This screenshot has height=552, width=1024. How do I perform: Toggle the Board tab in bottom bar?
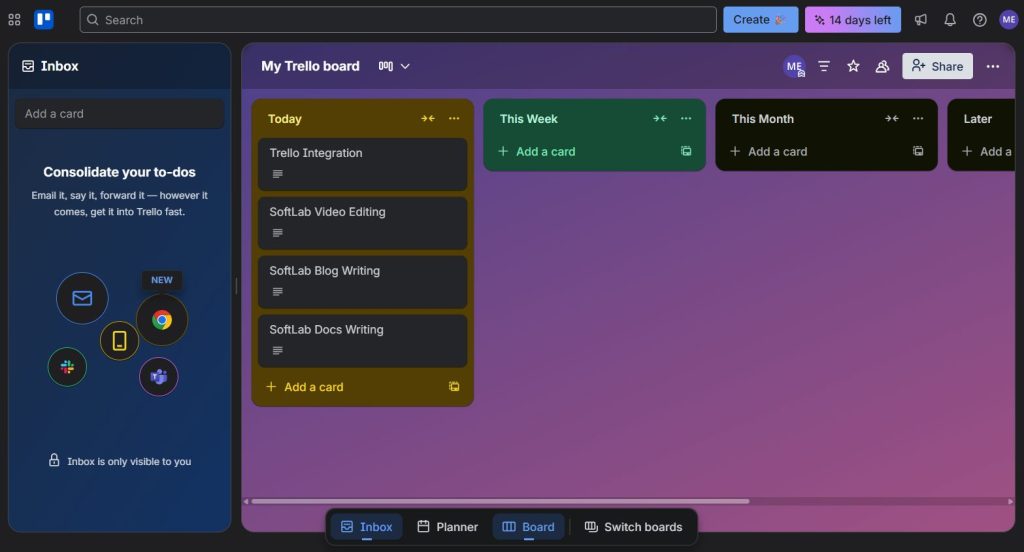click(528, 527)
